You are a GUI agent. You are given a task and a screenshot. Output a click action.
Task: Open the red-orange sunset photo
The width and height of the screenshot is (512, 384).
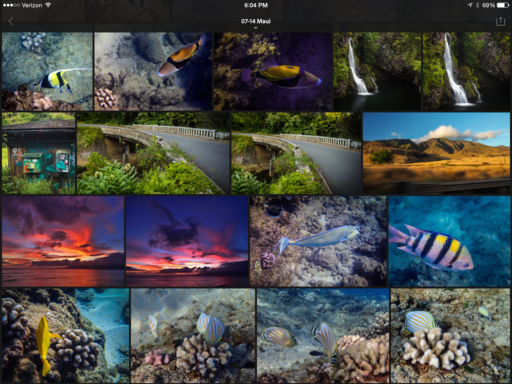63,241
